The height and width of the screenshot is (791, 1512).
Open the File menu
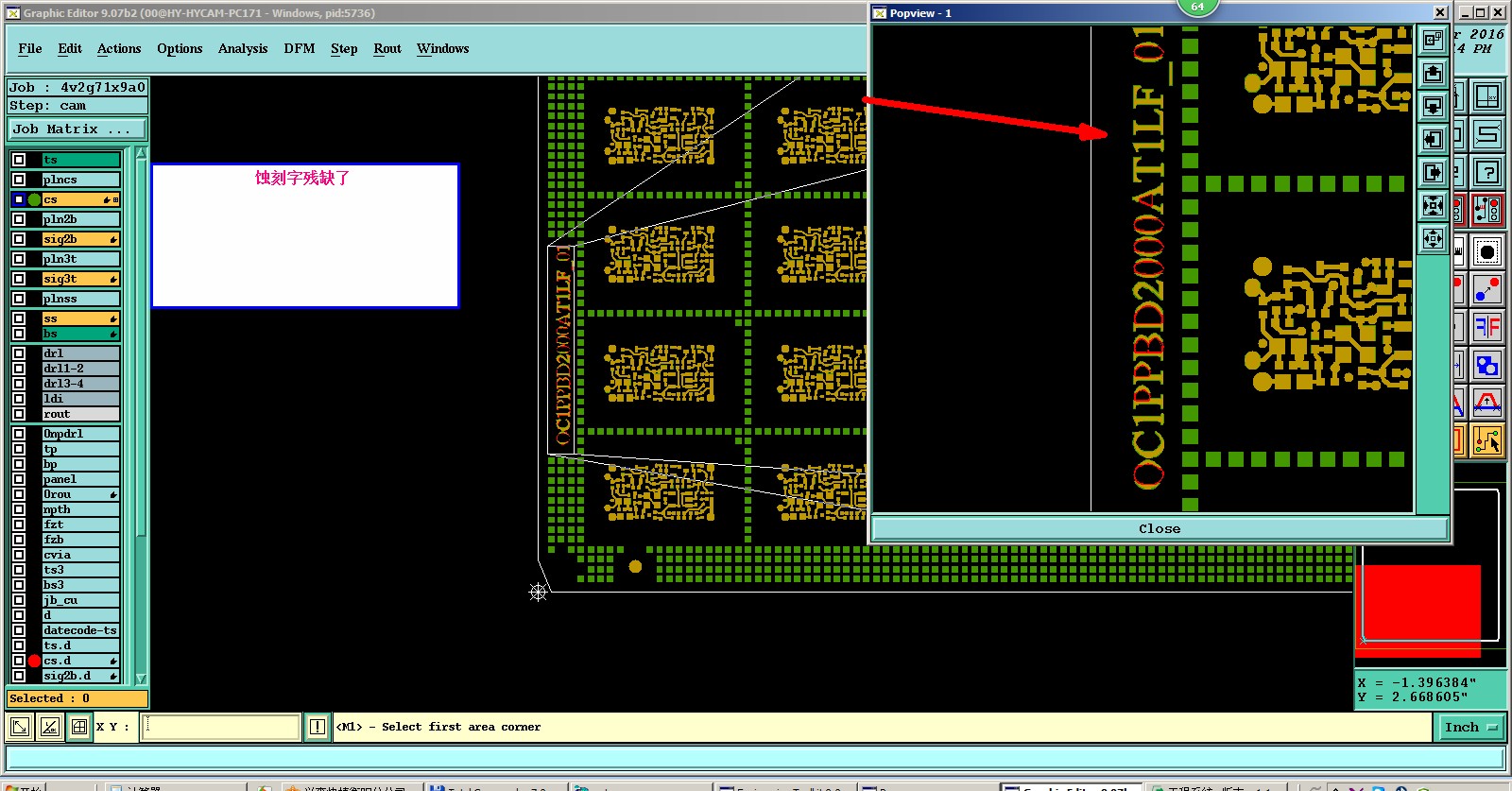click(x=30, y=48)
